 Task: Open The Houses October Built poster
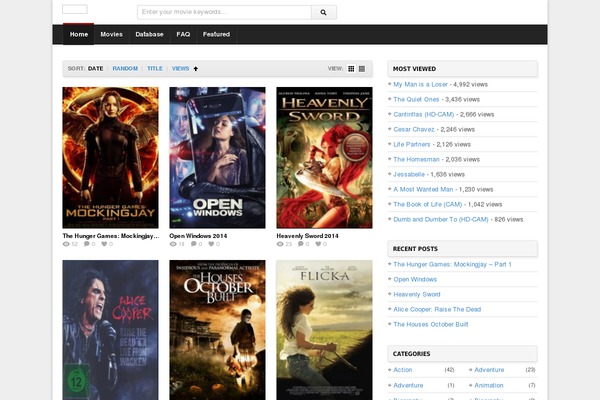pos(217,330)
